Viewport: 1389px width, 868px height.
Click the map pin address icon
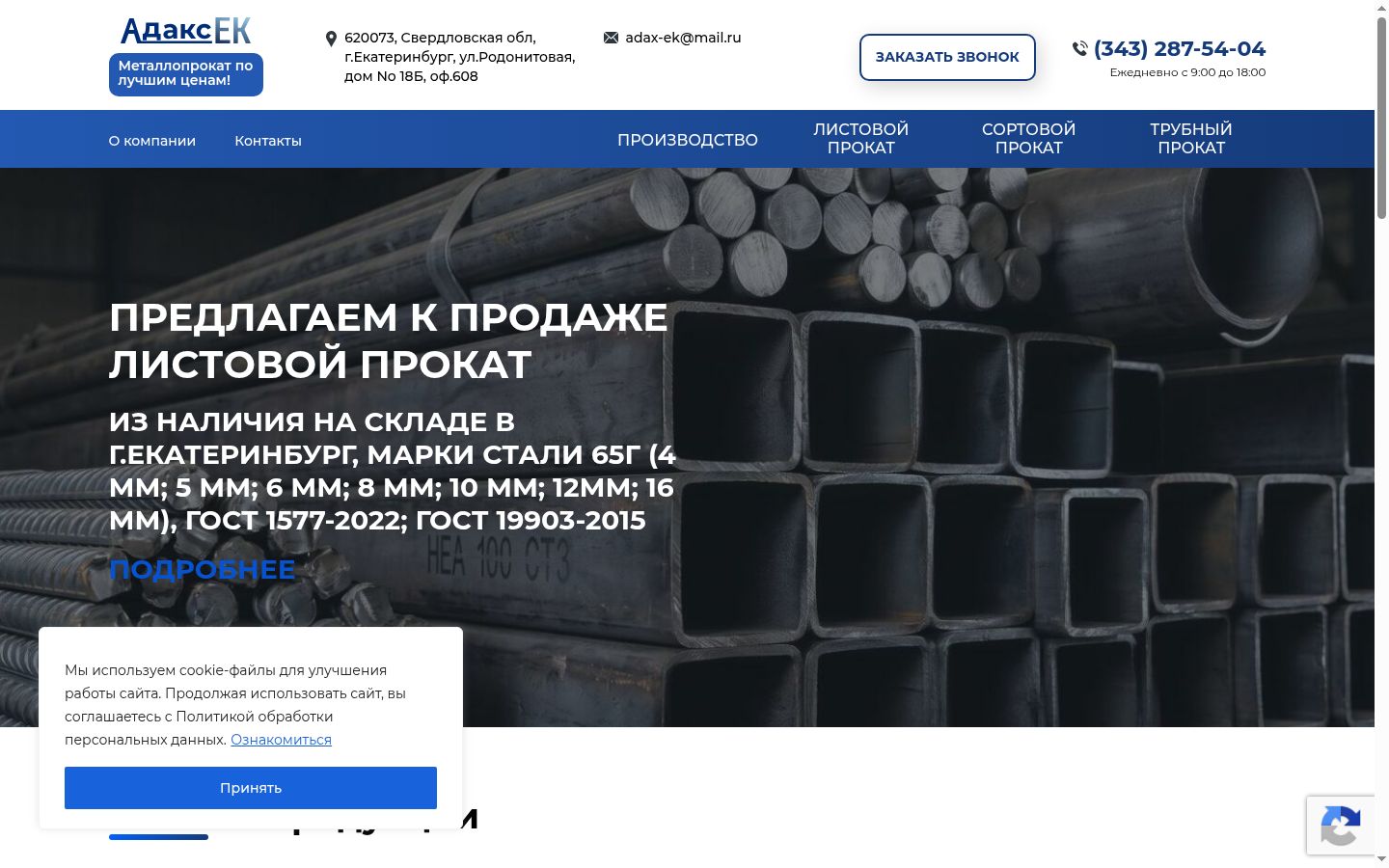pos(331,39)
